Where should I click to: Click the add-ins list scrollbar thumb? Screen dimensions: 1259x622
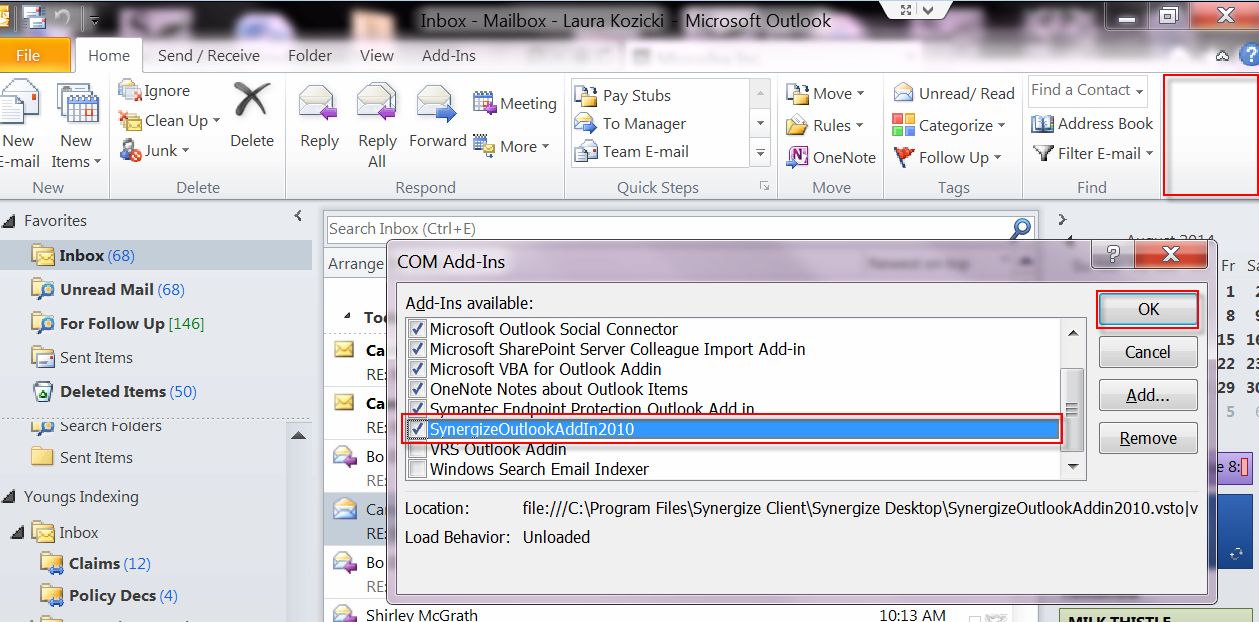click(1072, 409)
